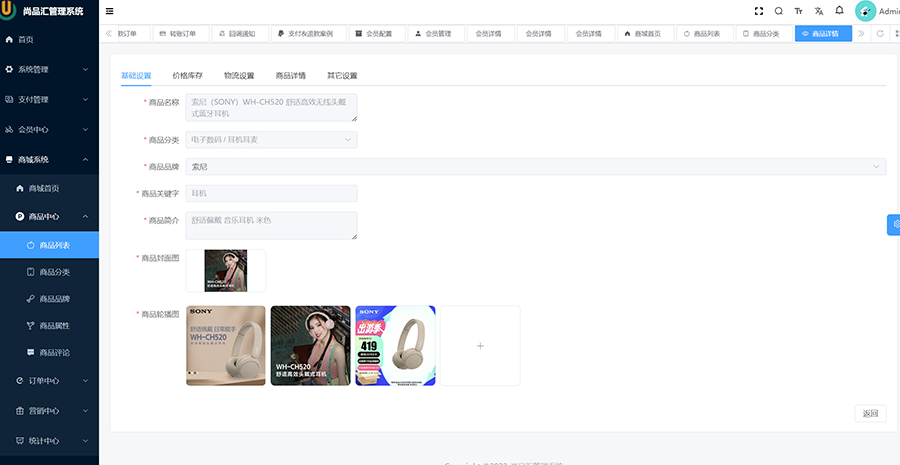Viewport: 900px width, 465px height.
Task: Refresh the page via tab bar reload icon
Action: pos(880,34)
